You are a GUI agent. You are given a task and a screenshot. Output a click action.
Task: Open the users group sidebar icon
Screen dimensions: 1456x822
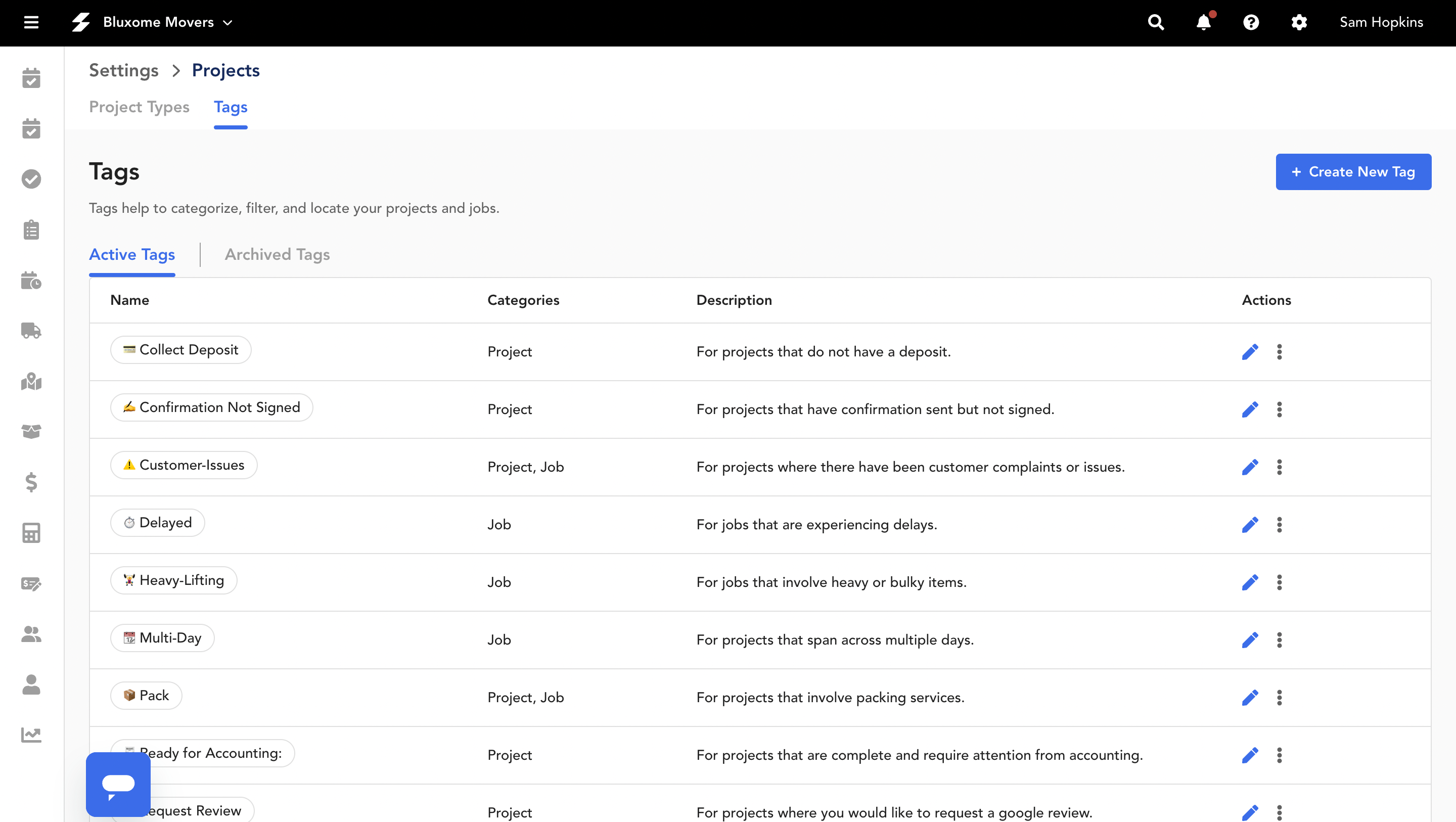tap(31, 634)
